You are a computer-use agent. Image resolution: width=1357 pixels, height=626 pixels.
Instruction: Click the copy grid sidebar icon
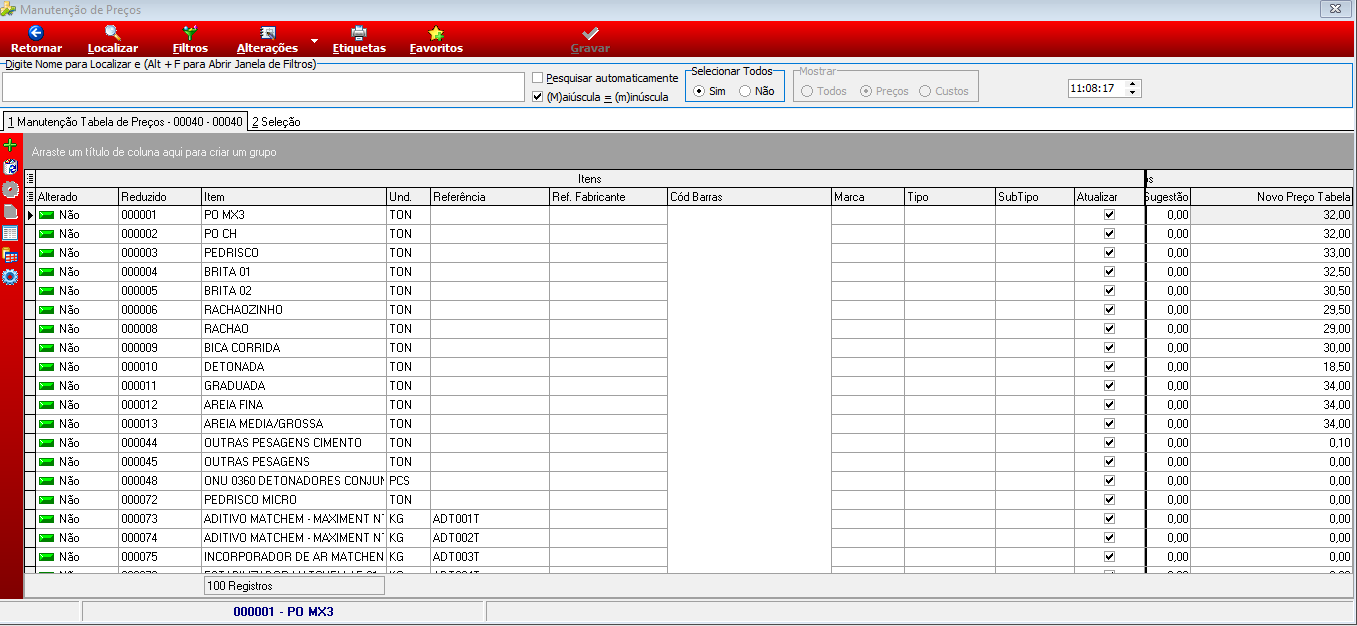tap(10, 255)
